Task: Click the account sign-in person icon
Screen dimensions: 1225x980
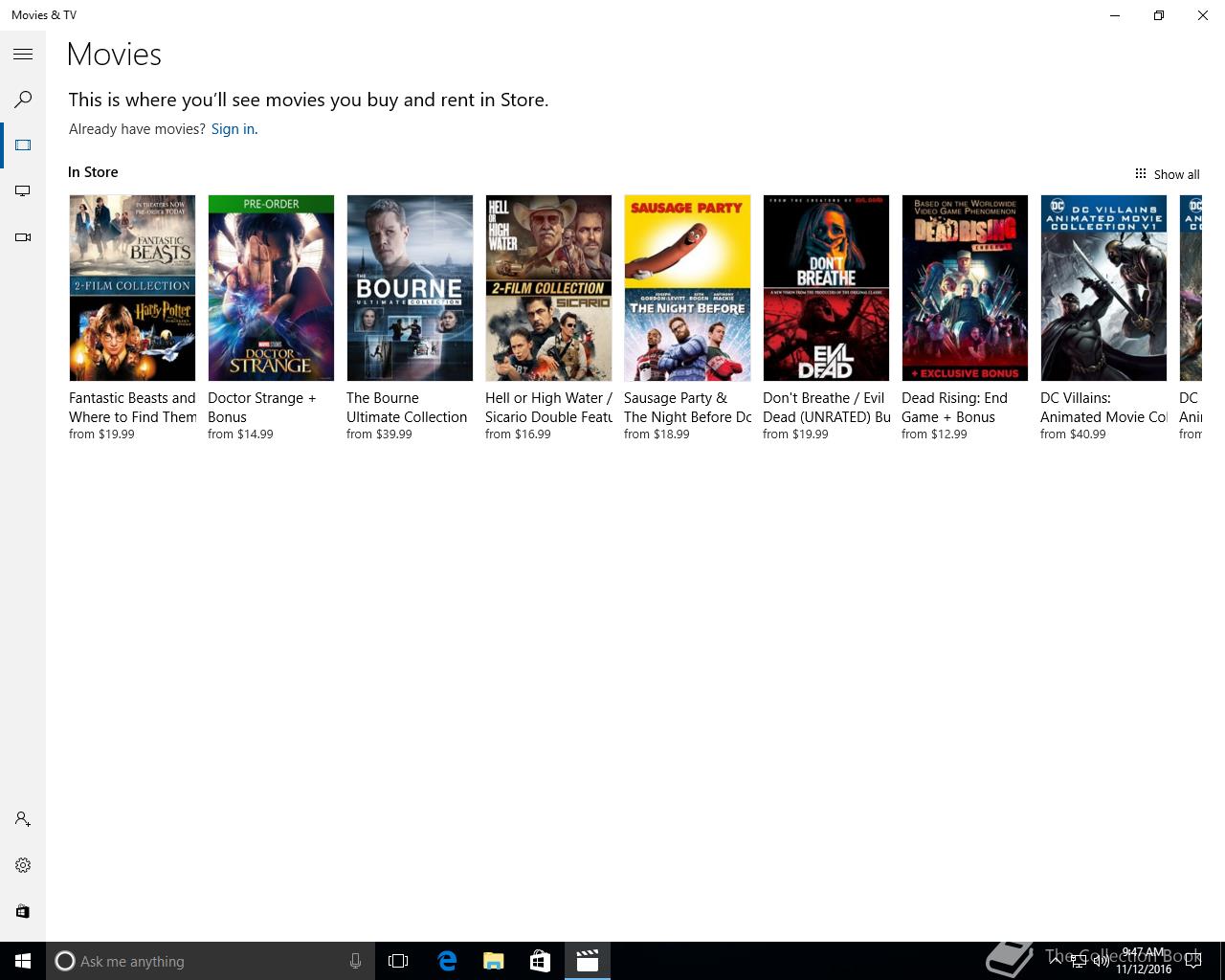Action: click(23, 819)
